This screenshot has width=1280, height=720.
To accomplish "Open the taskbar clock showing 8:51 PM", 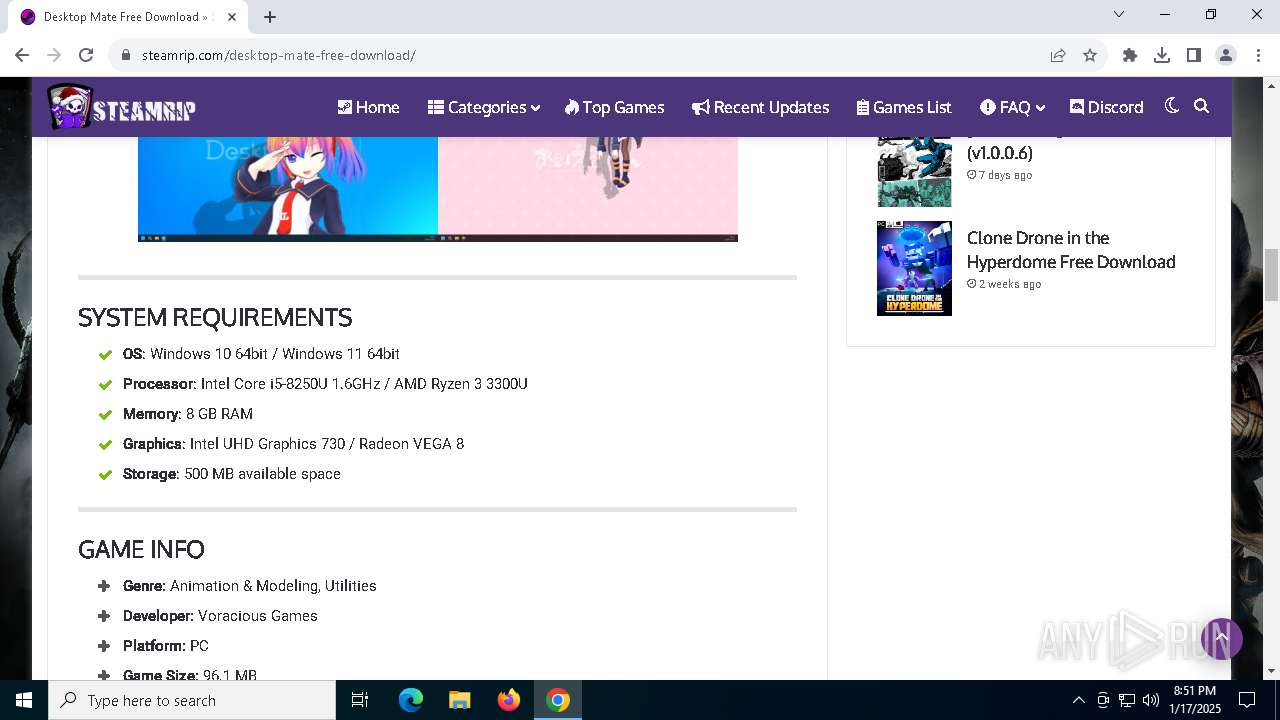I will (x=1195, y=700).
